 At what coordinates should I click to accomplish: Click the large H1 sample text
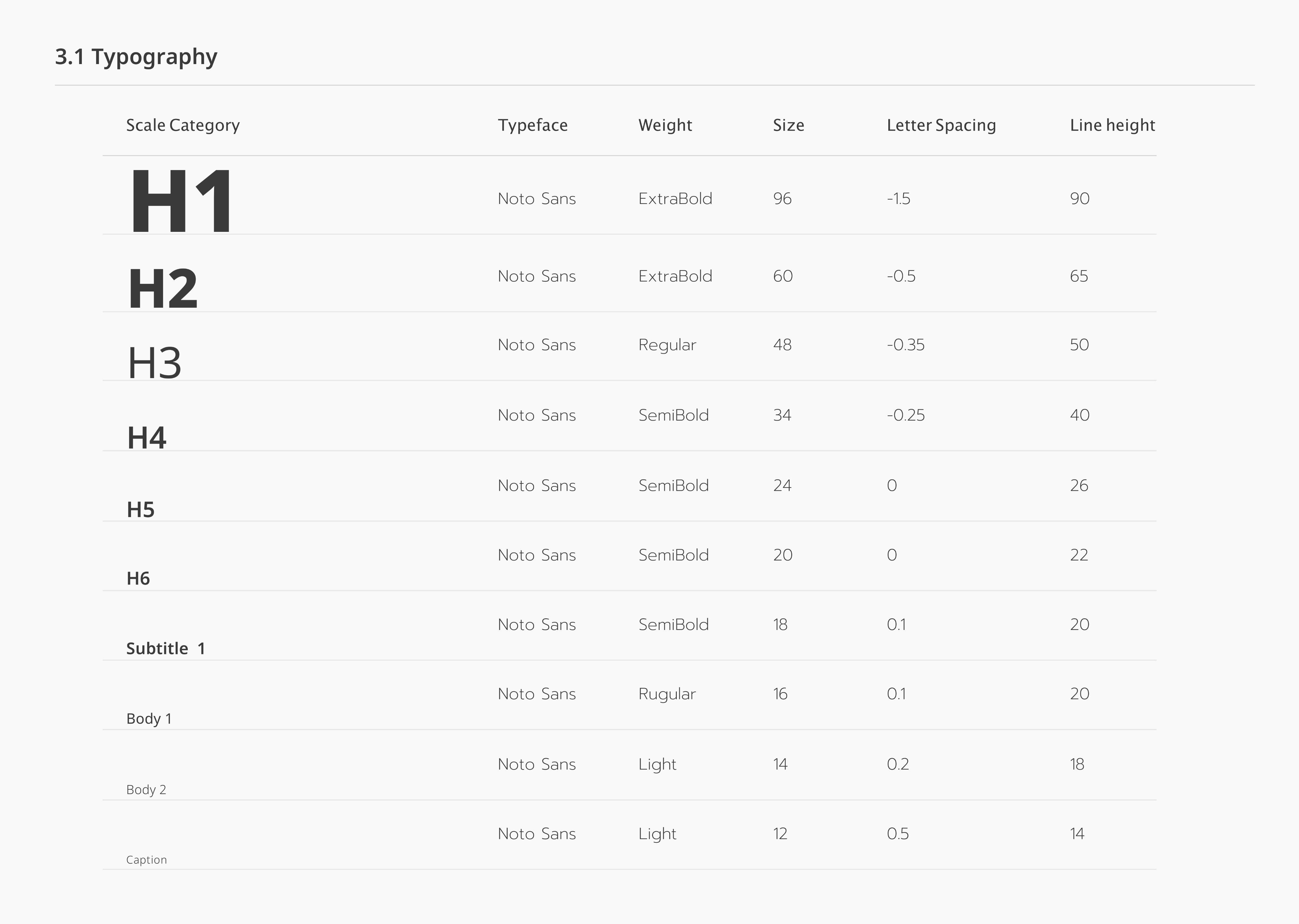click(x=181, y=201)
